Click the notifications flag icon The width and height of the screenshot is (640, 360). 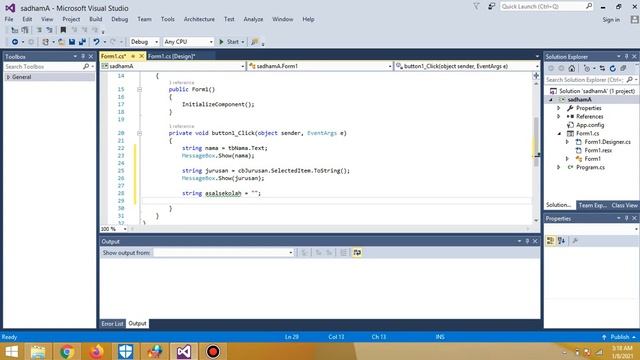click(476, 7)
